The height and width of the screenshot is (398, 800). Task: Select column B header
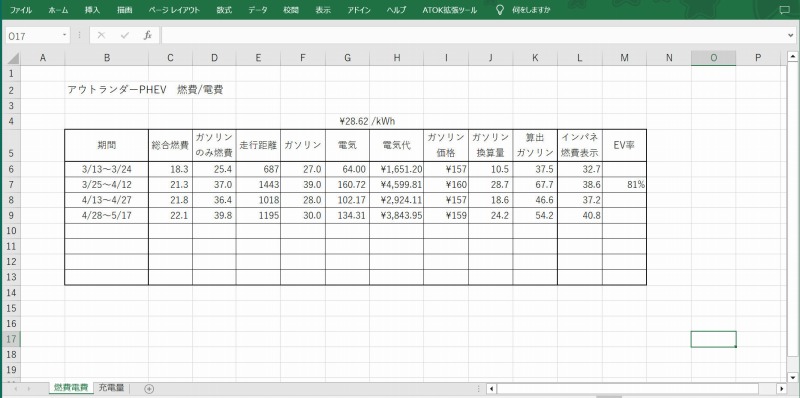[107, 58]
